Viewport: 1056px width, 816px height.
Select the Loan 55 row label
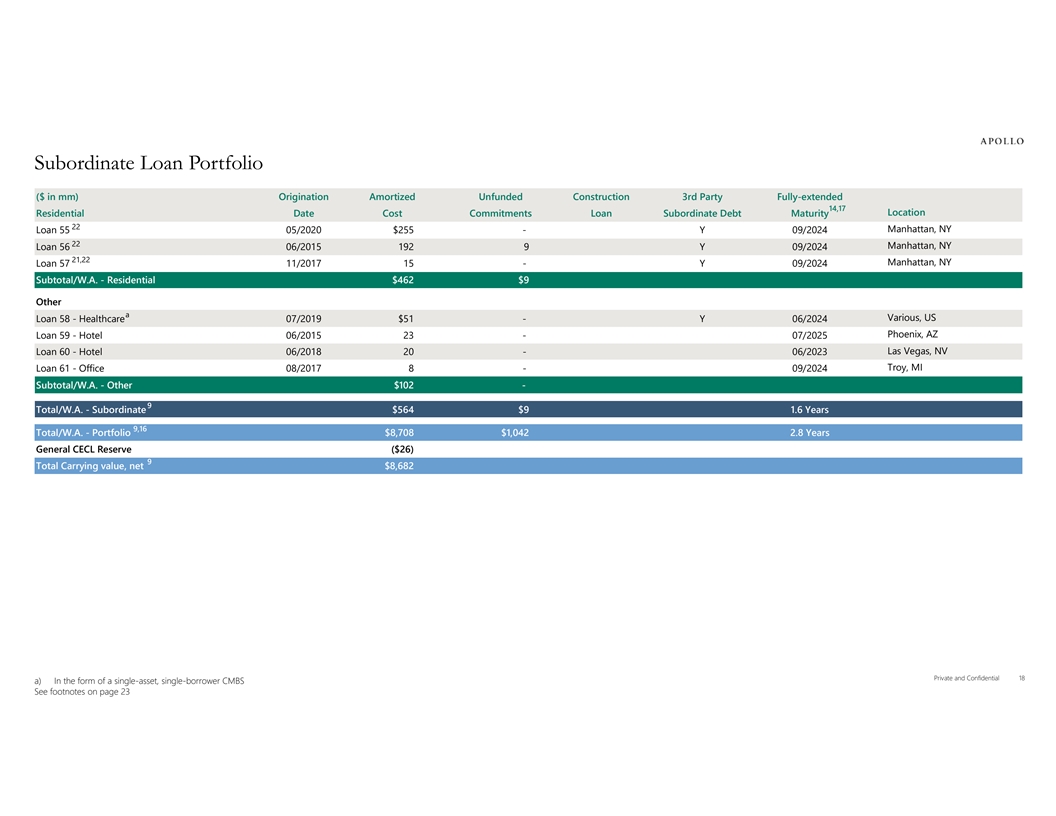pyautogui.click(x=58, y=230)
